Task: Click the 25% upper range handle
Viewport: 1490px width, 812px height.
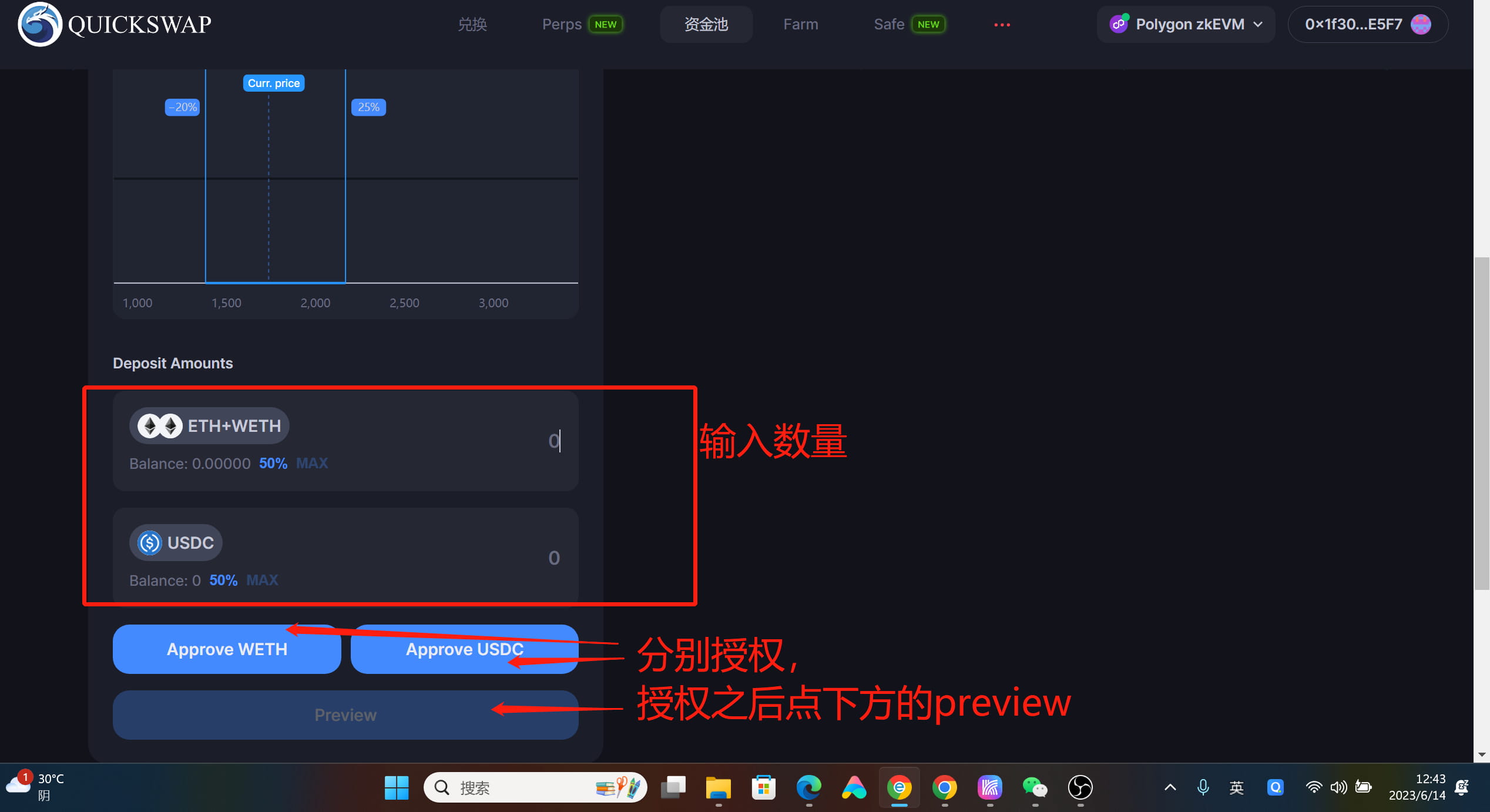Action: (368, 107)
